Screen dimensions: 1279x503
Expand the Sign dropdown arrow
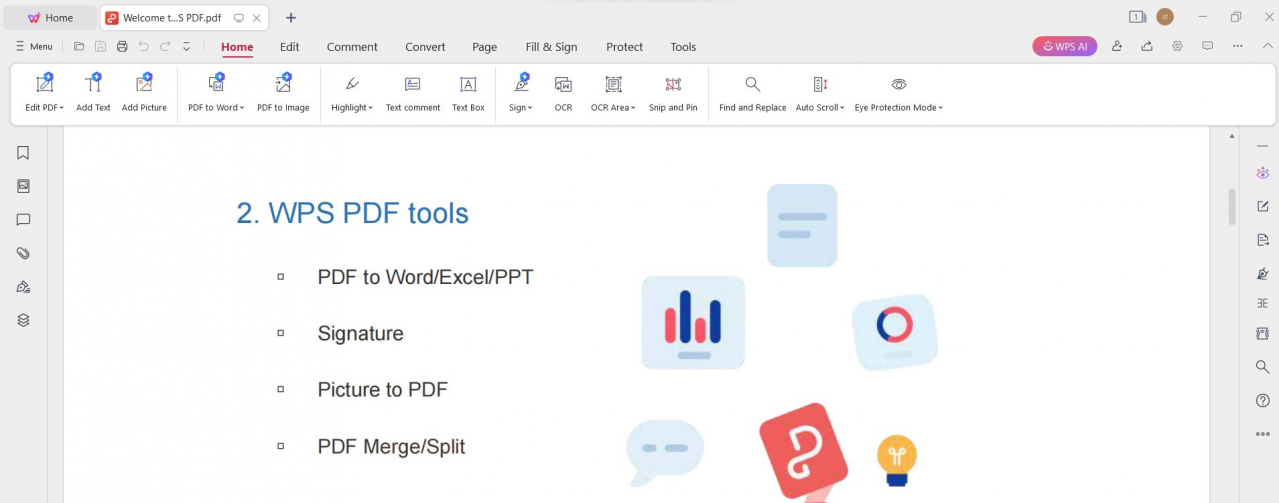click(x=530, y=108)
